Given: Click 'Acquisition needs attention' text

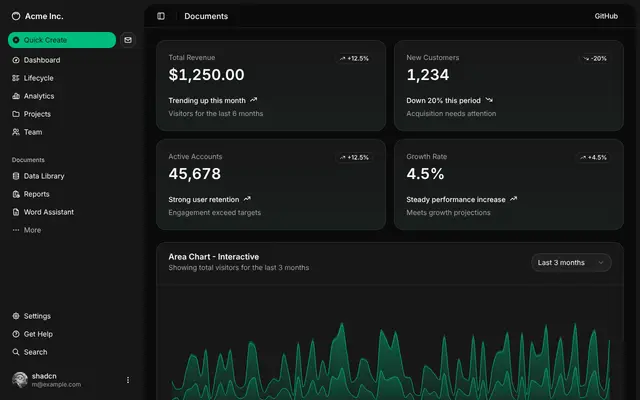Looking at the screenshot, I should point(451,113).
